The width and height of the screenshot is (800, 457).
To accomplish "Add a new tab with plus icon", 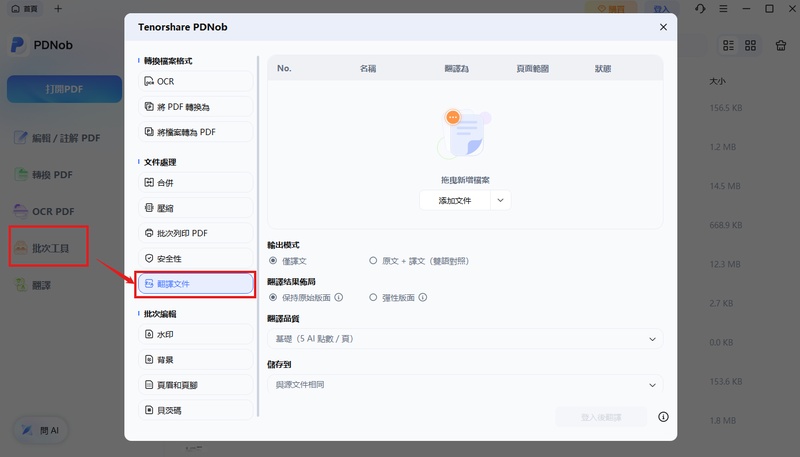I will coord(58,9).
